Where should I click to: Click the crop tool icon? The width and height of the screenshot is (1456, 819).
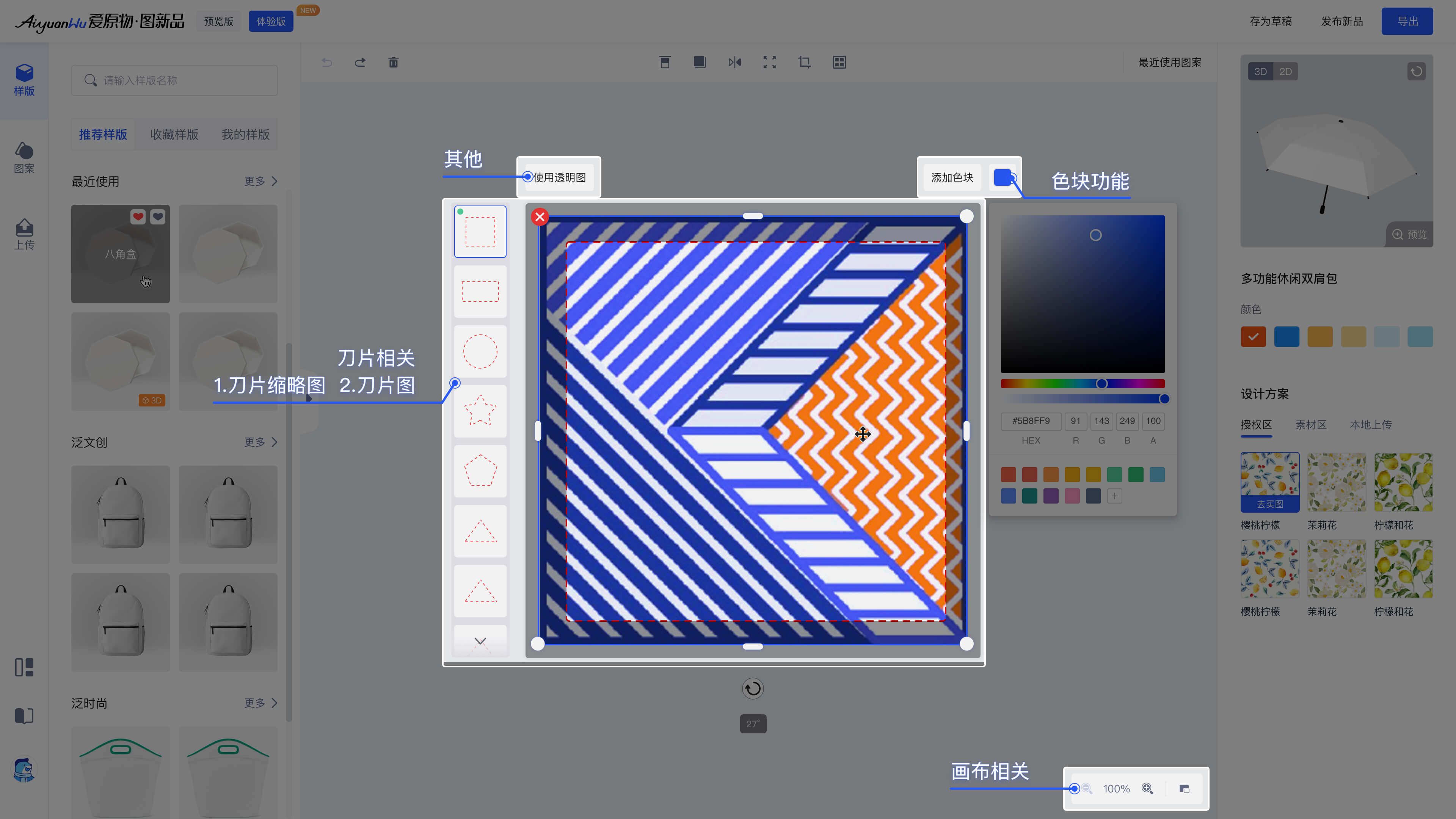coord(804,62)
